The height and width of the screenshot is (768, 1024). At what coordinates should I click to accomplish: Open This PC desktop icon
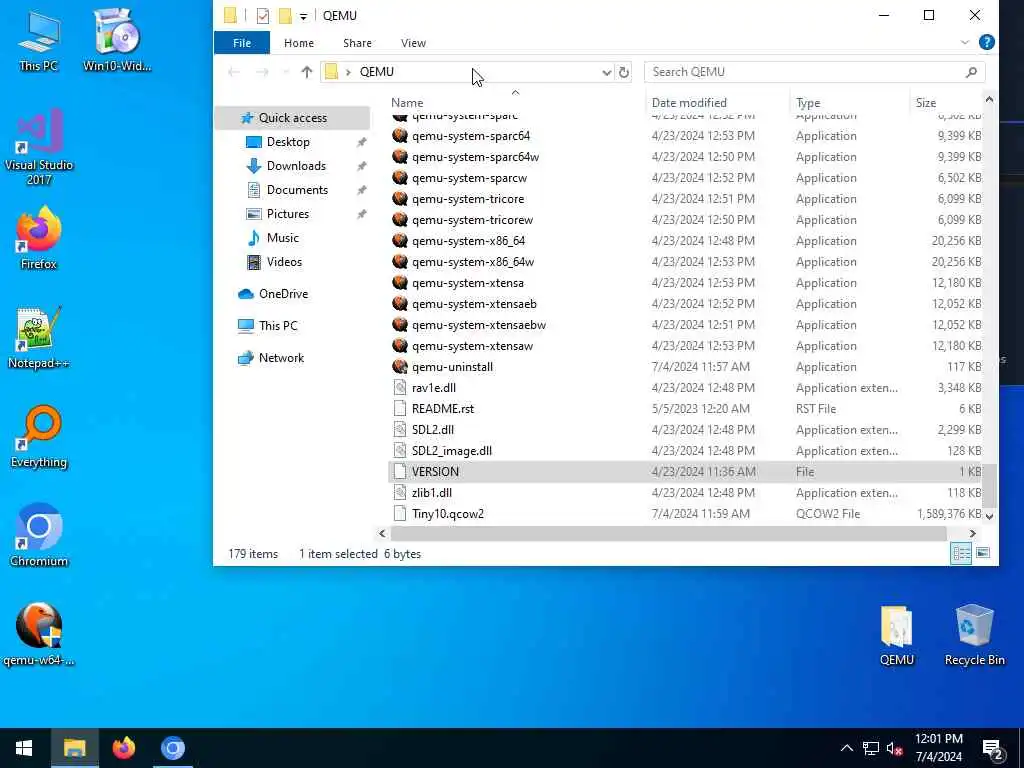pos(39,41)
